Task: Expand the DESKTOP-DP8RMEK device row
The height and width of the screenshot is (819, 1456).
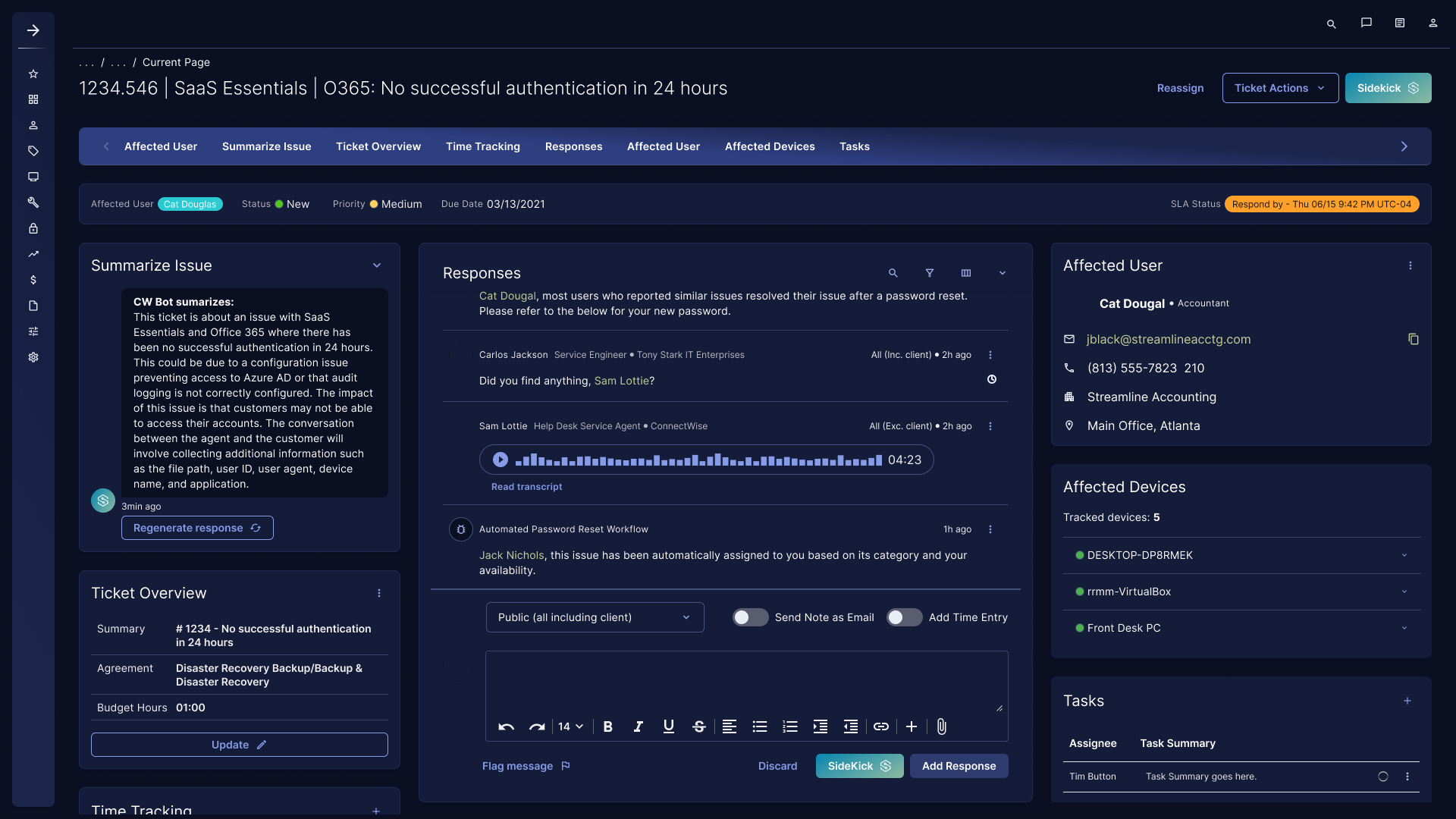Action: point(1404,555)
